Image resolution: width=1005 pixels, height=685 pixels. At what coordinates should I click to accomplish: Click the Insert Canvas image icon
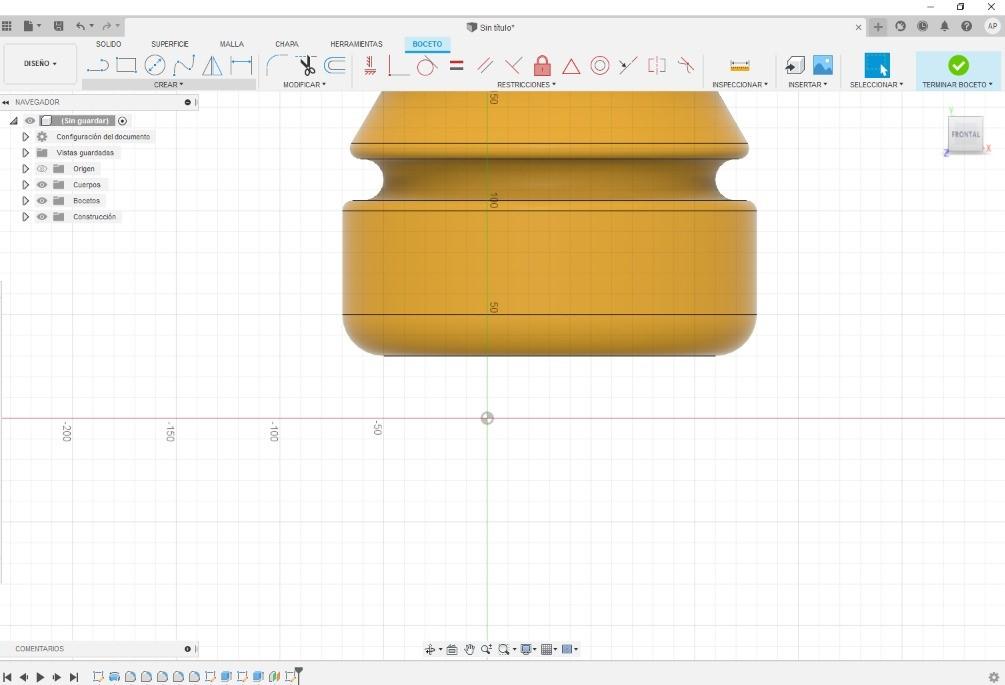point(823,65)
